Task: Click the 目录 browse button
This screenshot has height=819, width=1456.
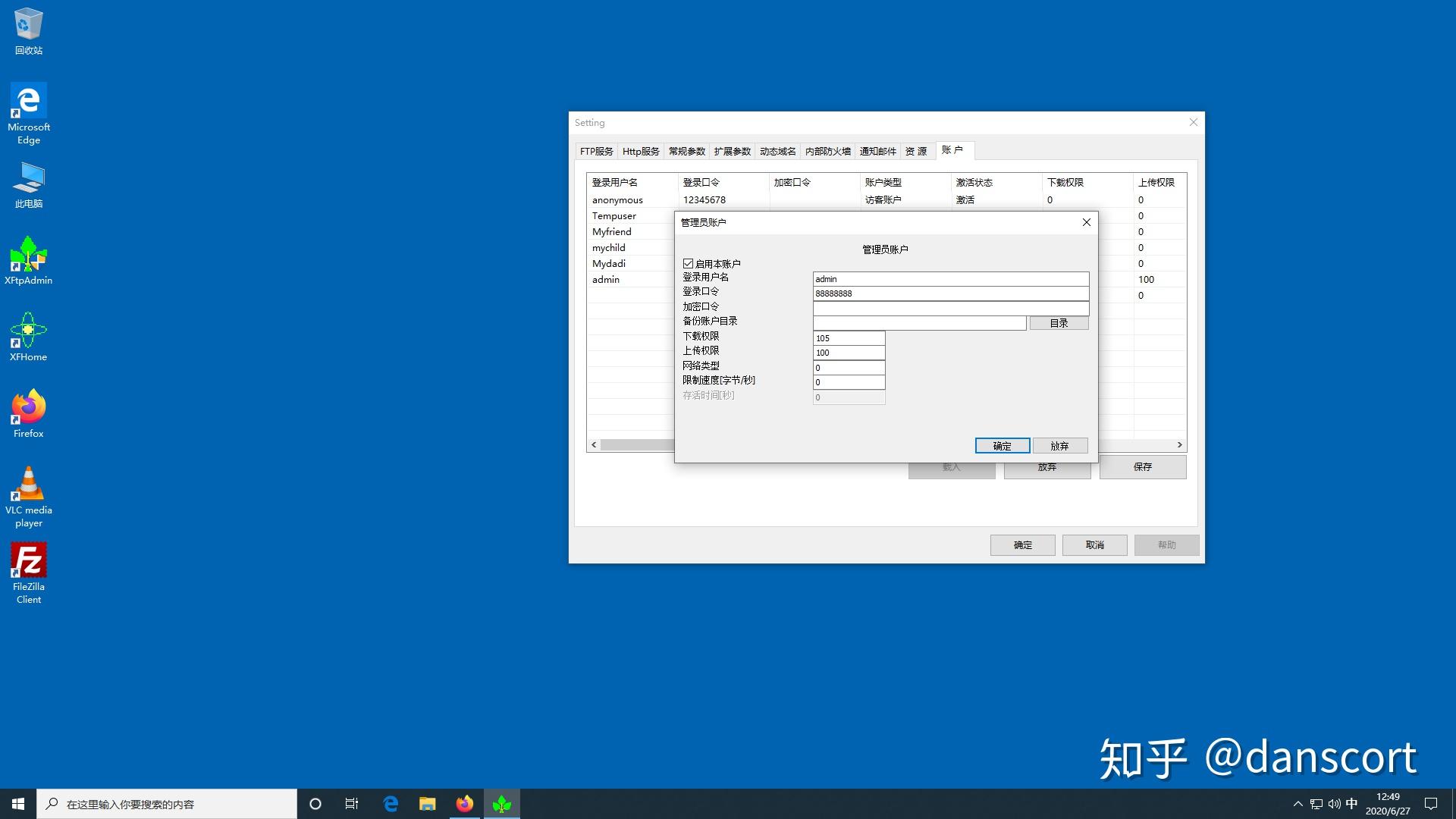Action: (1059, 323)
